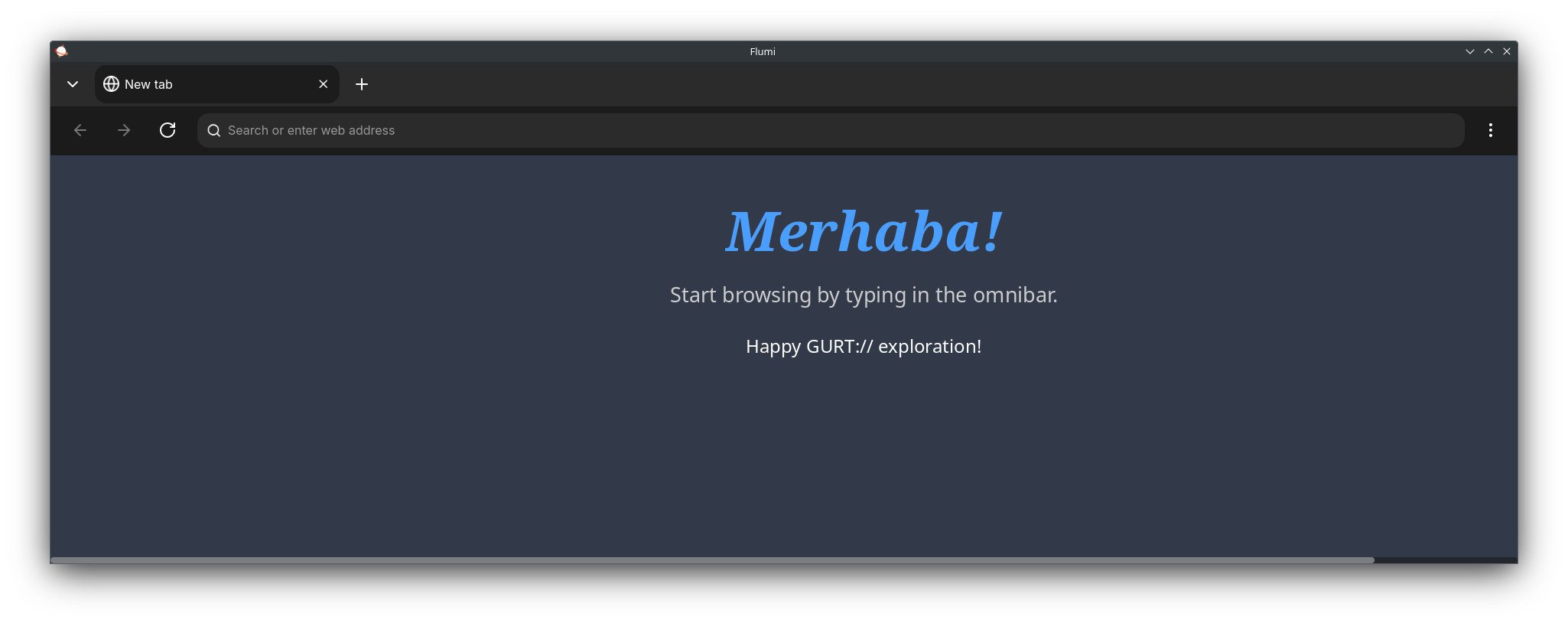
Task: Open a new tab with plus button
Action: (362, 84)
